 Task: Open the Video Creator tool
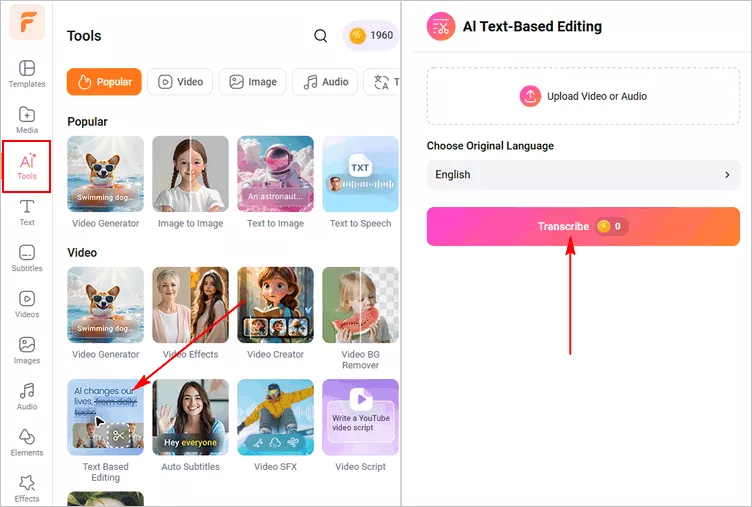(275, 313)
